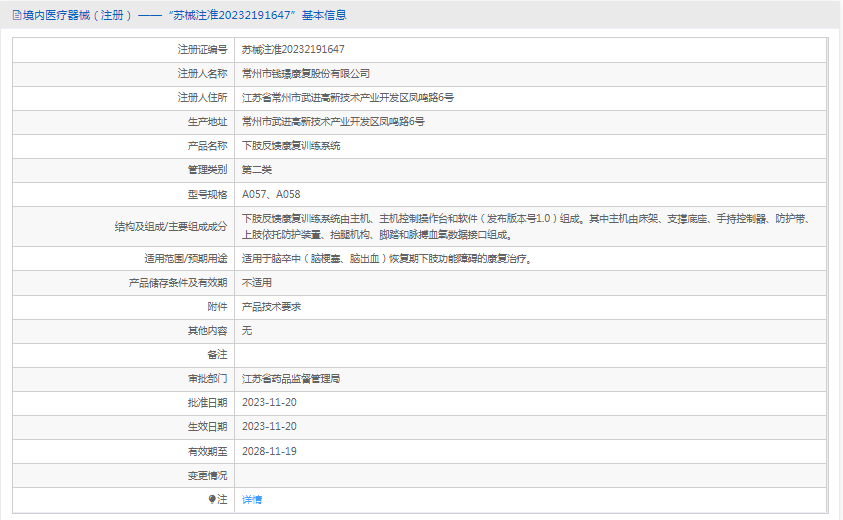The image size is (843, 520).
Task: Click the 备注 label
Action: click(x=217, y=355)
